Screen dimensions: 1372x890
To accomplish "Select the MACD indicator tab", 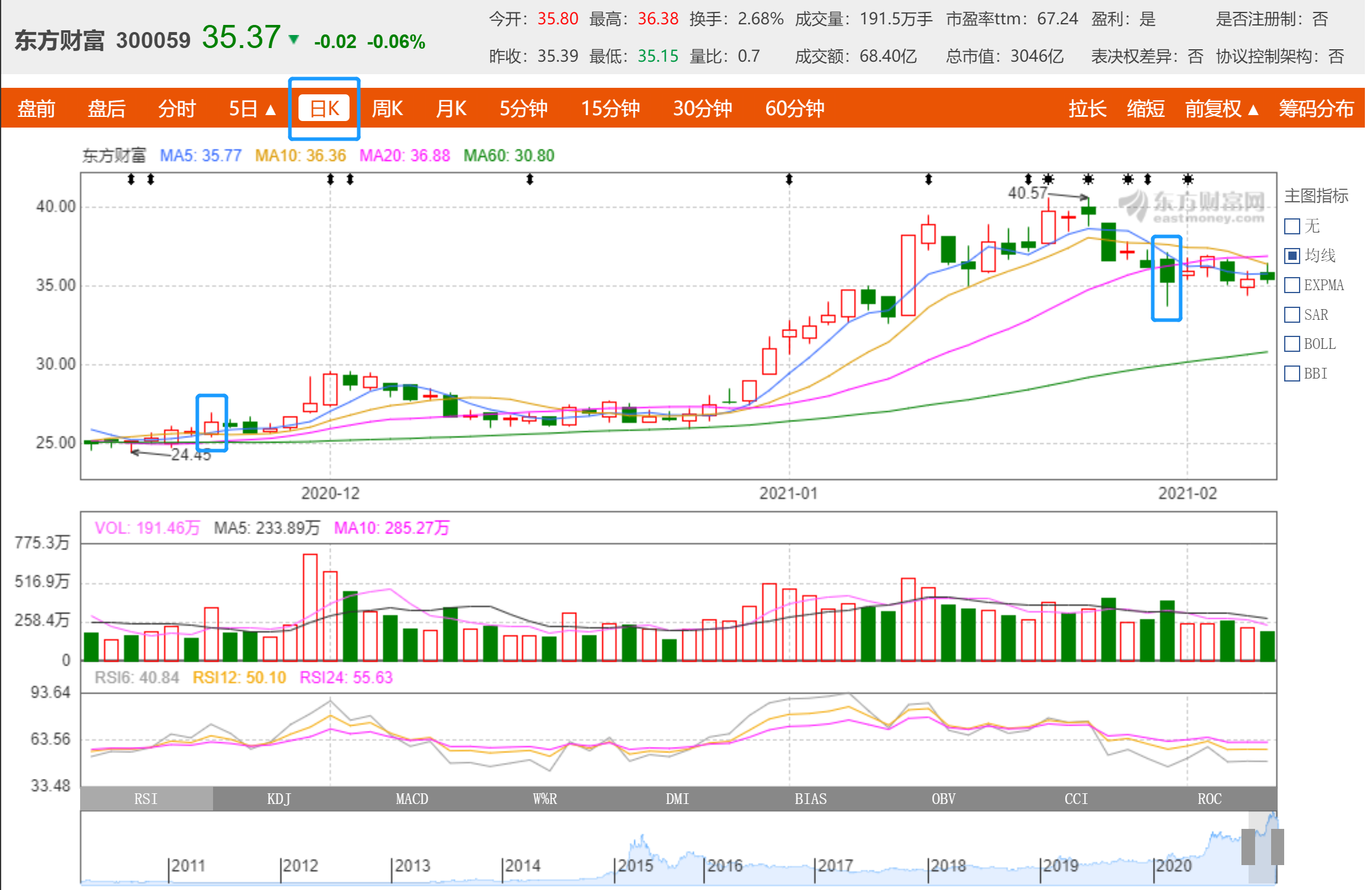I will point(412,799).
